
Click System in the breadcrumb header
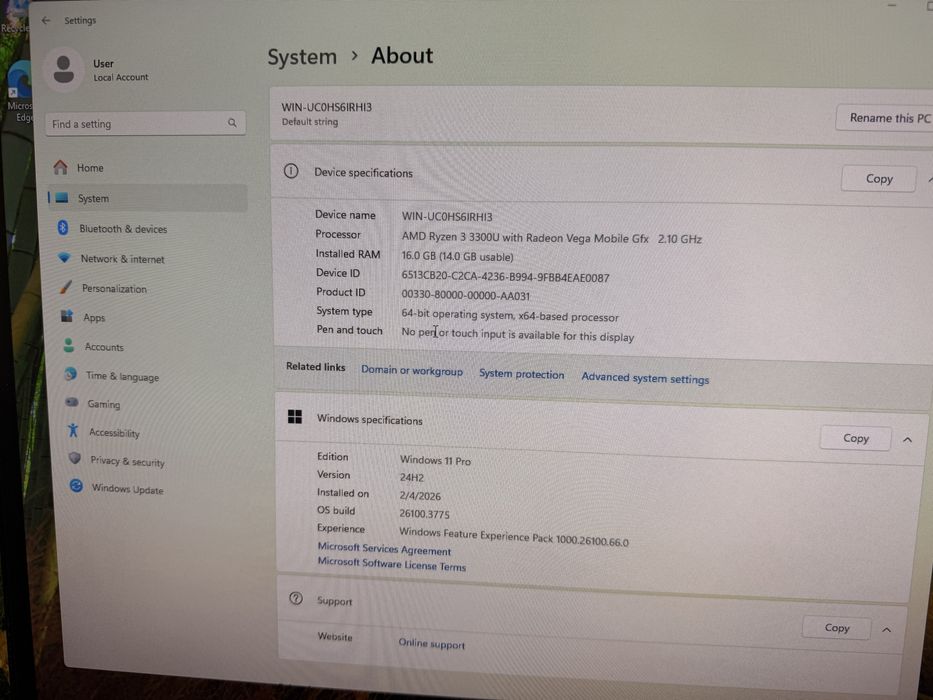302,57
